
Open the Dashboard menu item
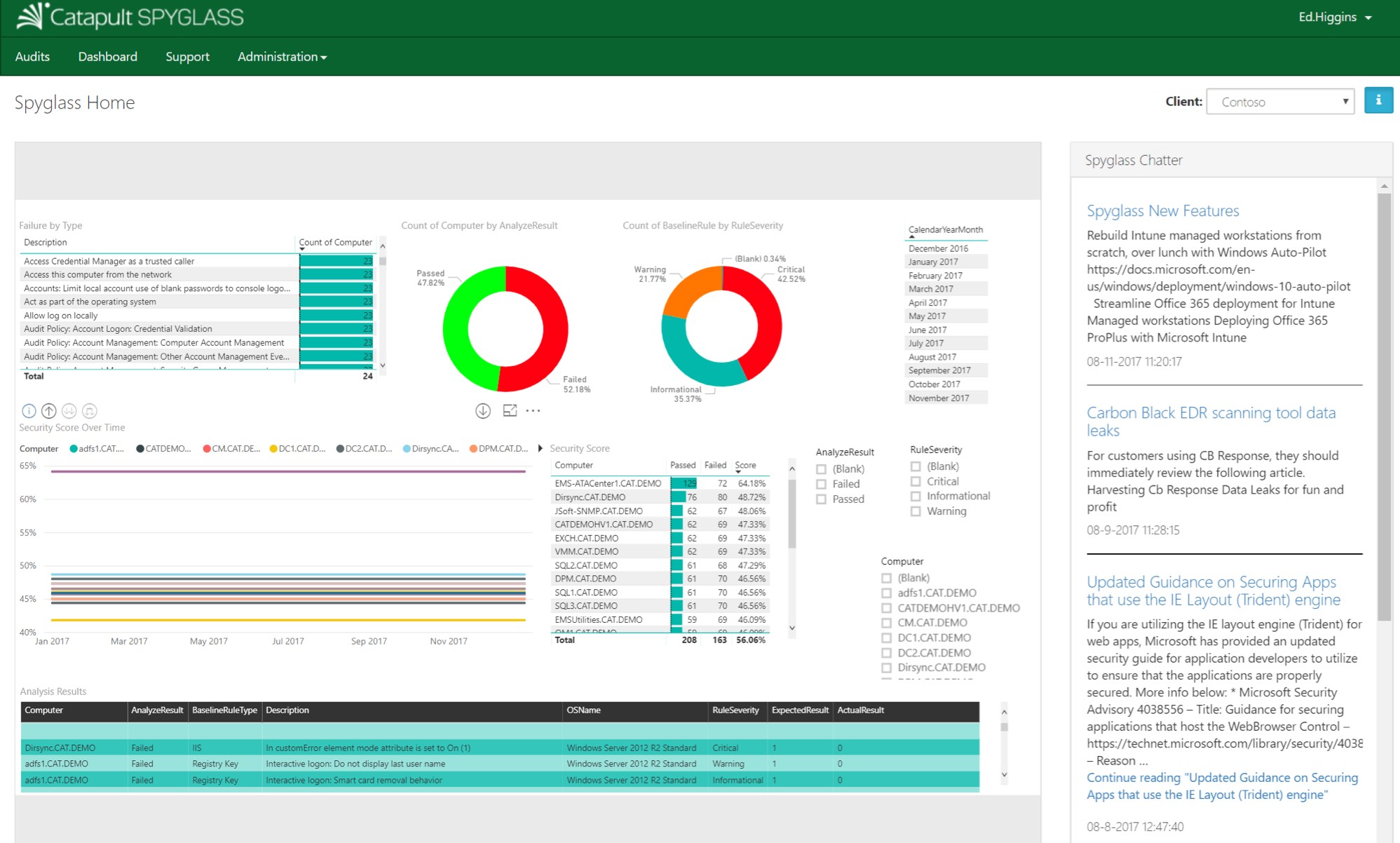pos(107,57)
